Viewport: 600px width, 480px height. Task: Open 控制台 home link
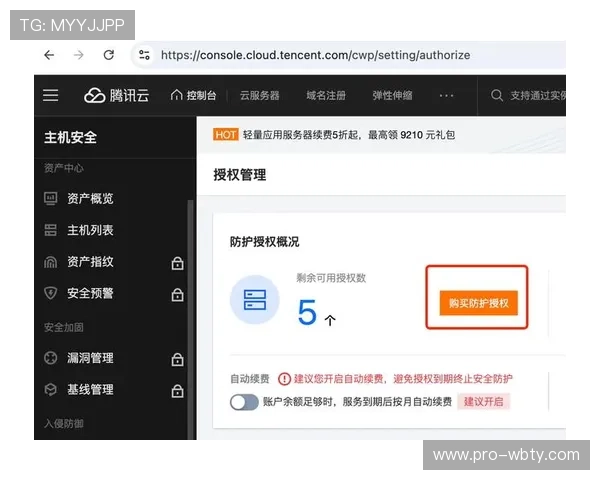193,95
